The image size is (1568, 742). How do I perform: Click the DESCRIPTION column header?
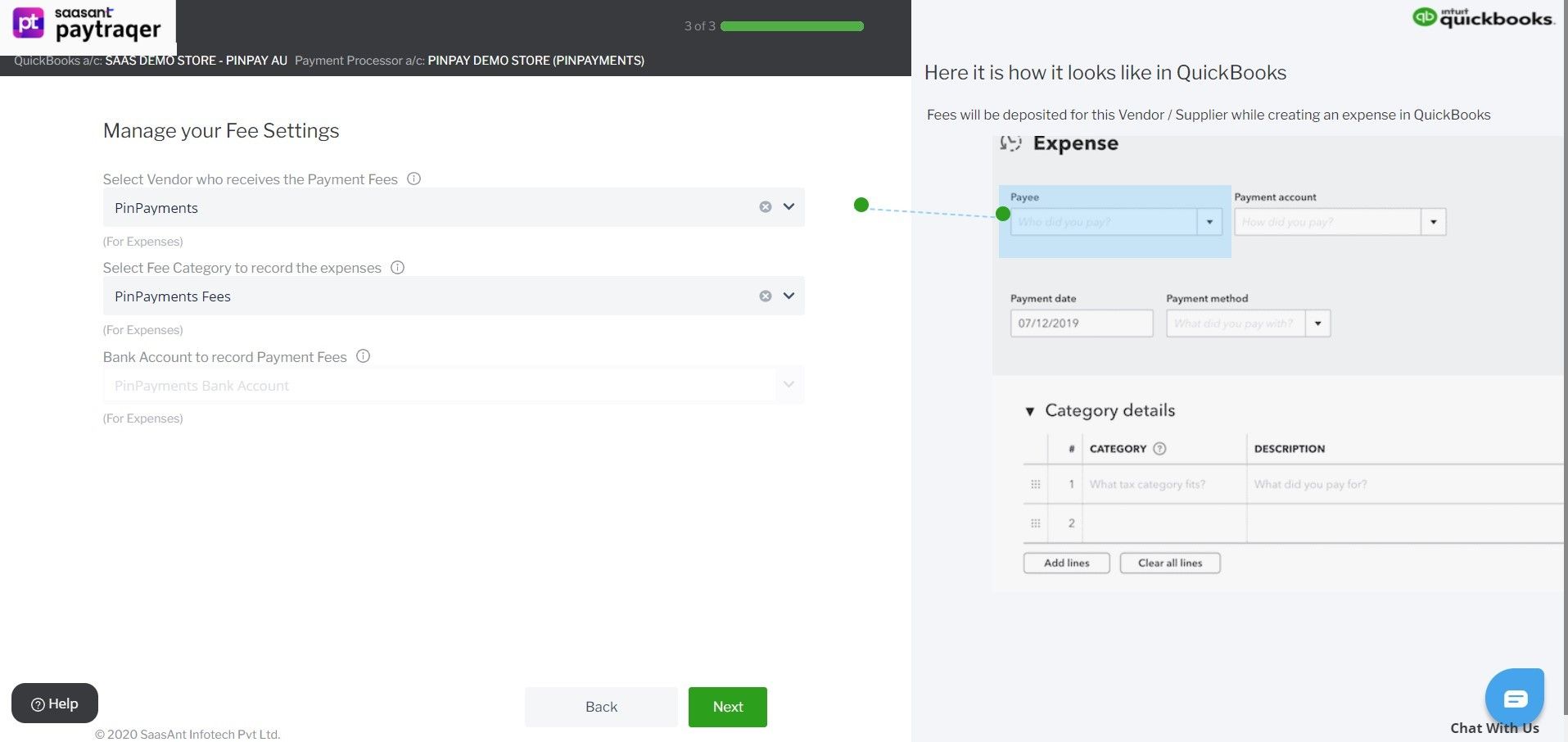point(1289,449)
